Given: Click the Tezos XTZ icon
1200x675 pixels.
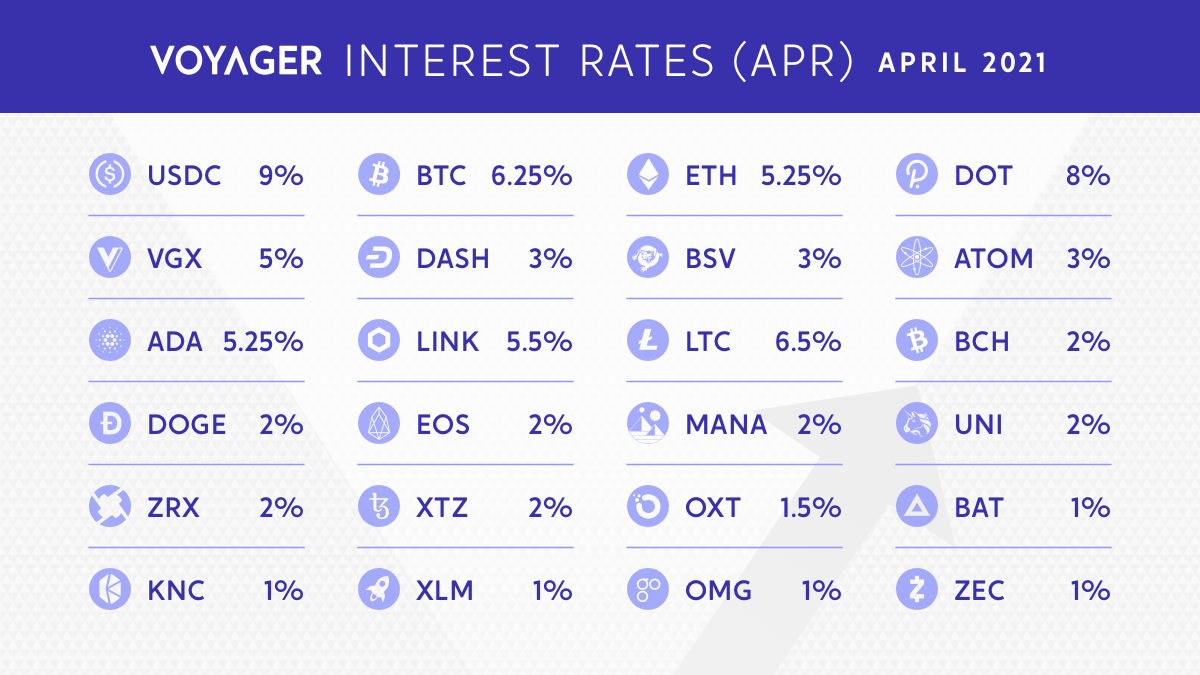Looking at the screenshot, I should 376,507.
